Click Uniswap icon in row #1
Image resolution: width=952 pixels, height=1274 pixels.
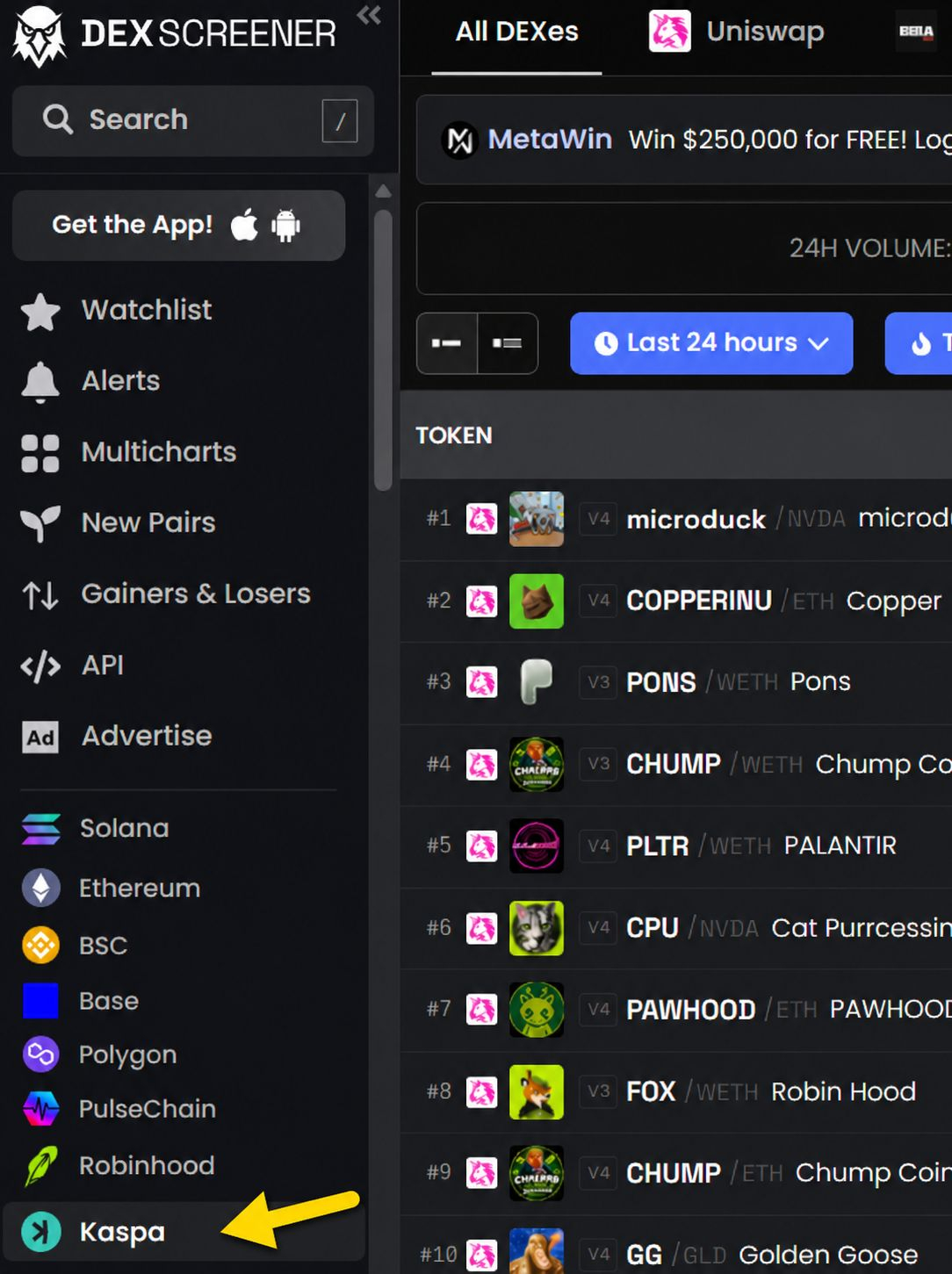point(481,519)
